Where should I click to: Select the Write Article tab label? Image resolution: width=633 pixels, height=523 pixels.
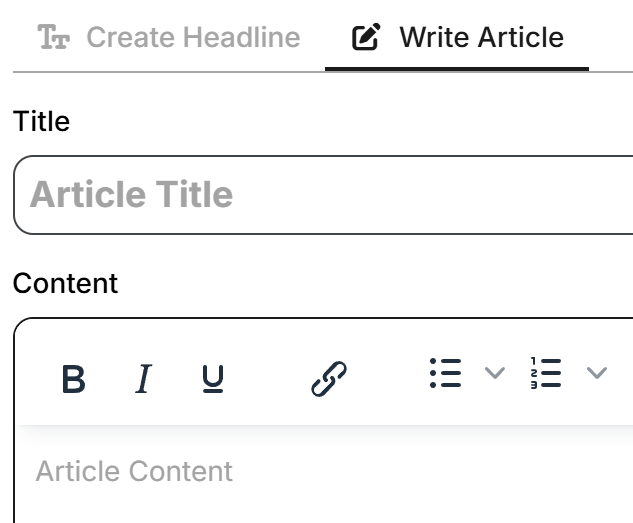pos(481,38)
